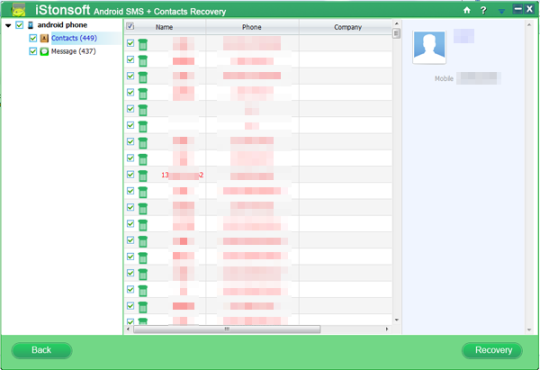This screenshot has width=540, height=370.
Task: Select Contacts (449) in the tree
Action: [74, 38]
